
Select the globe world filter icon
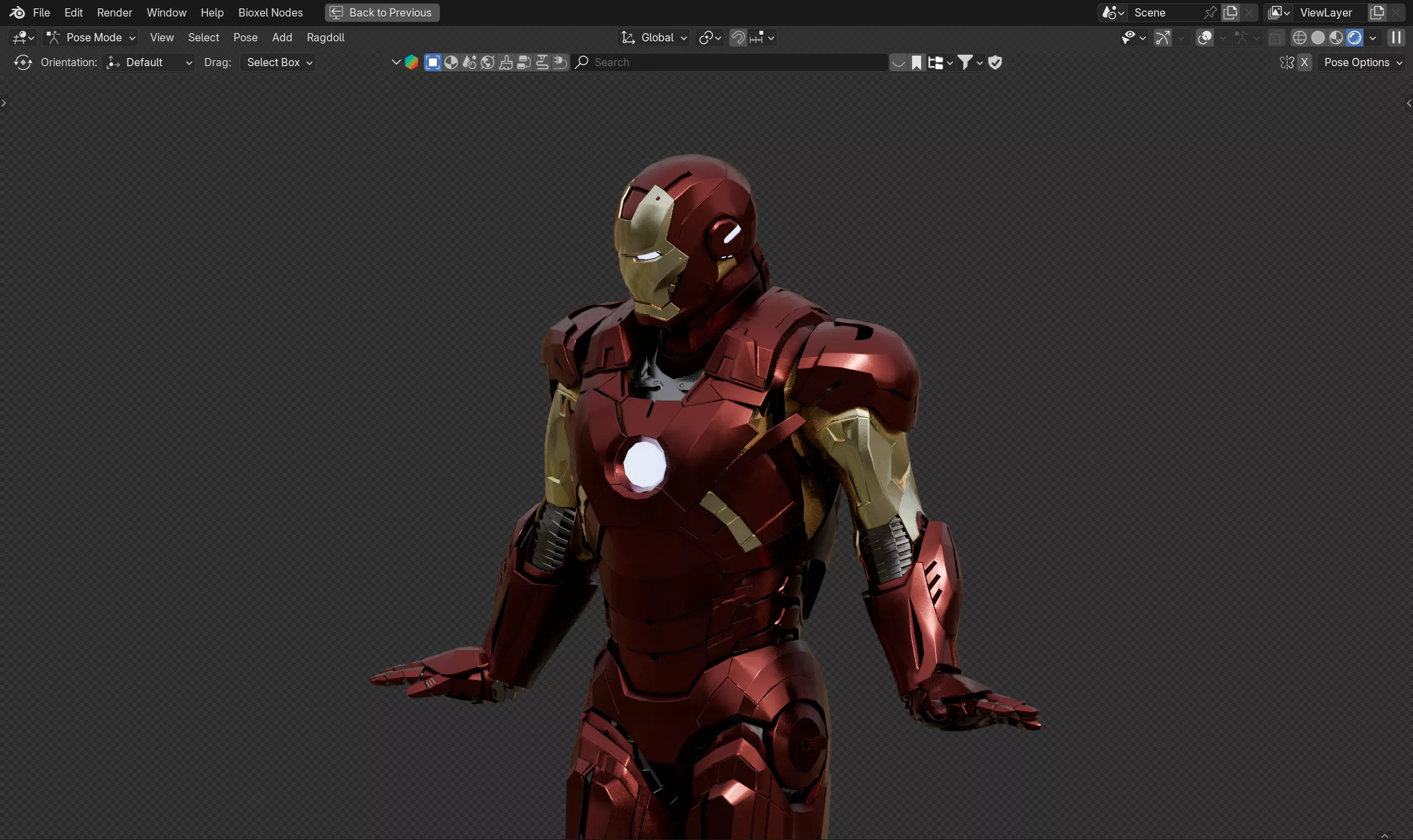point(488,62)
